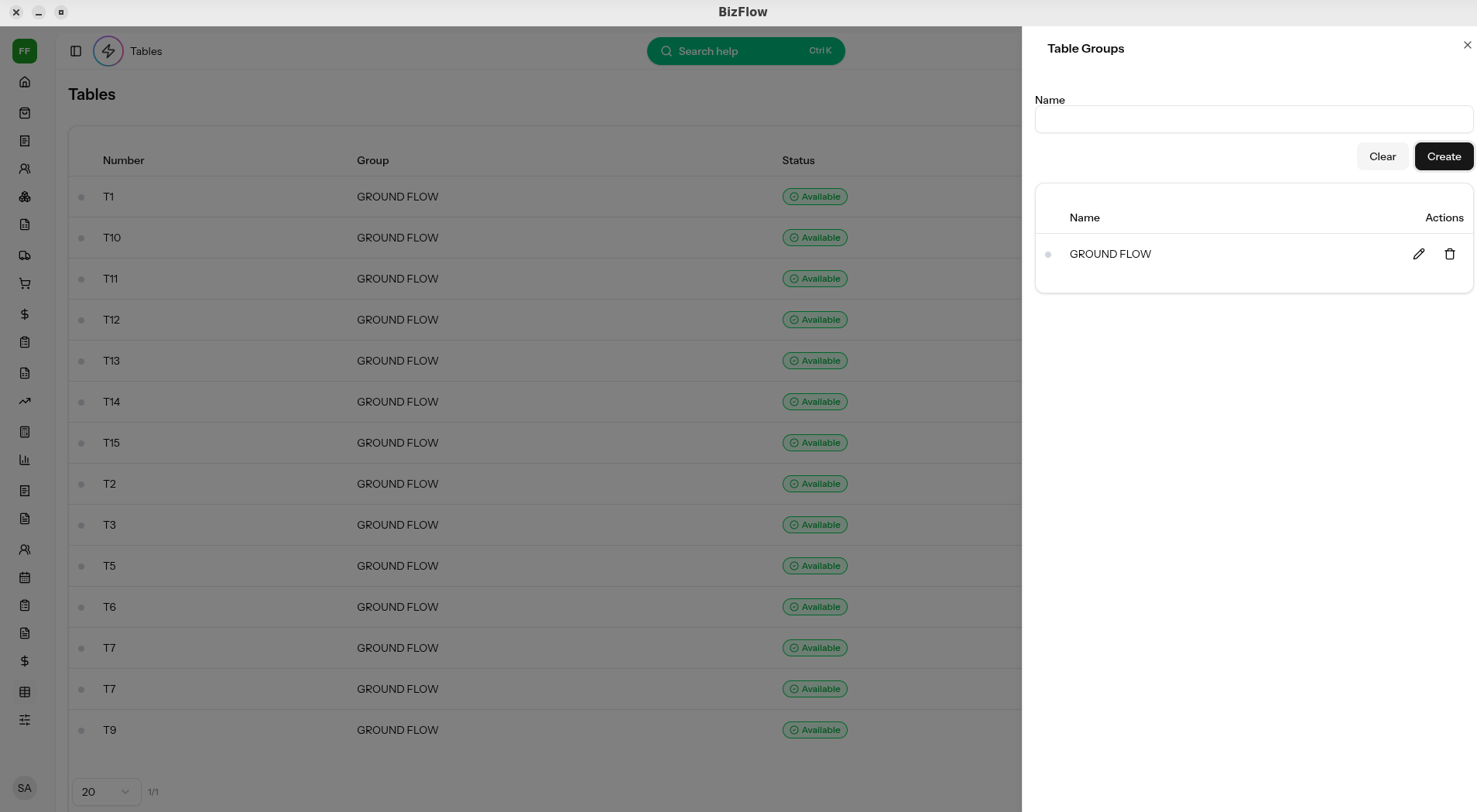This screenshot has width=1477, height=812.
Task: Click the delivery truck sidebar icon
Action: tap(25, 255)
